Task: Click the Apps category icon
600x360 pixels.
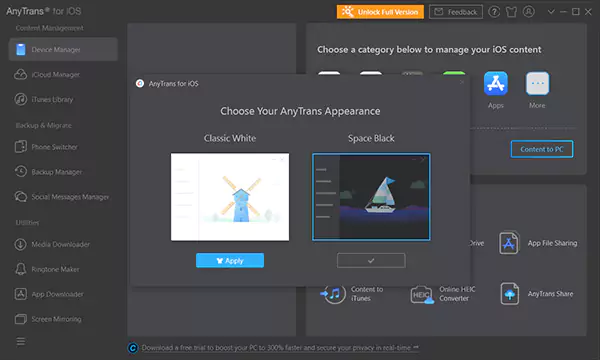Action: (496, 83)
